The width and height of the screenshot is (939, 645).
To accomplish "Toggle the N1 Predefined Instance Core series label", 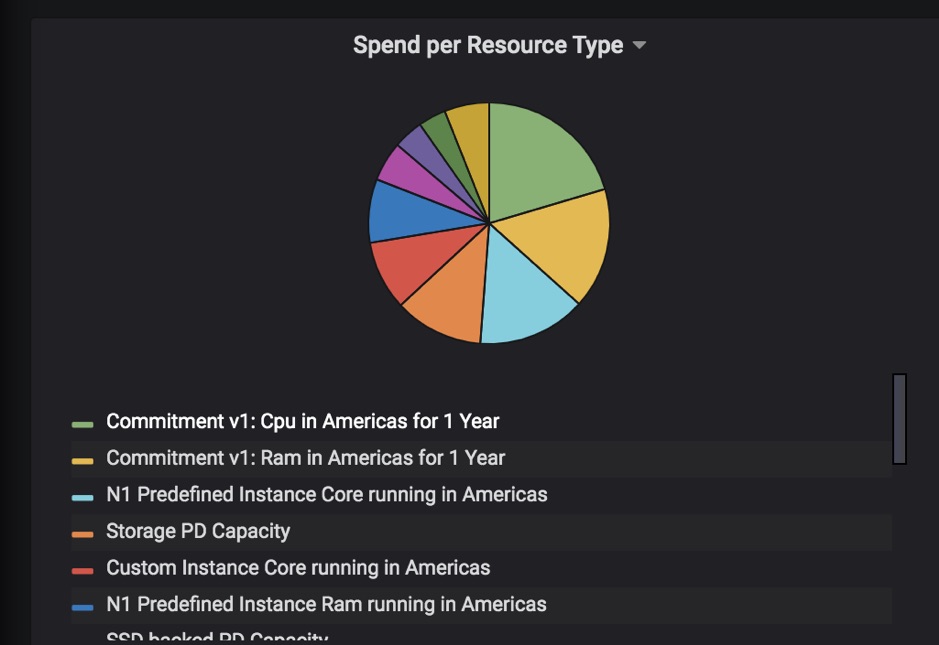I will click(x=326, y=494).
